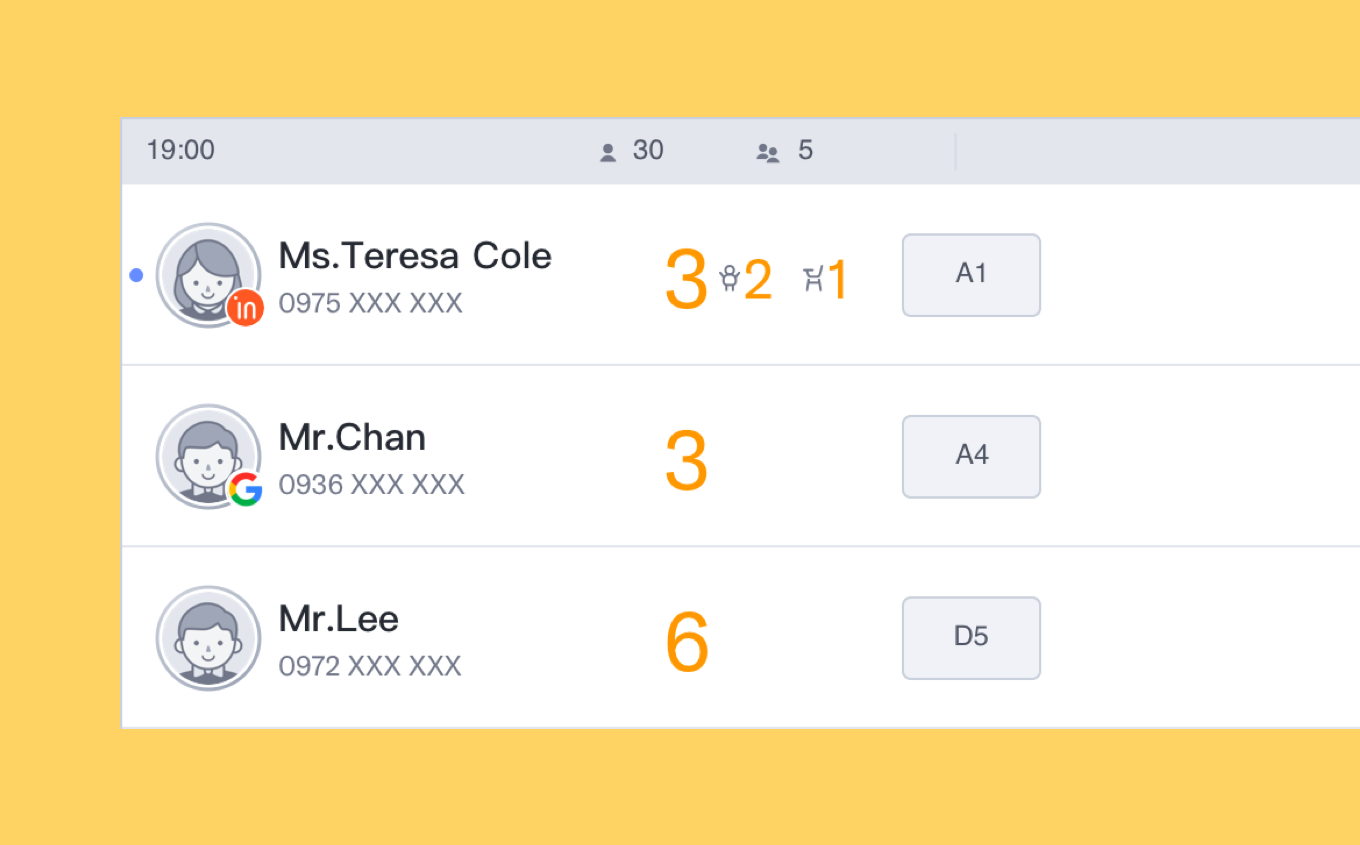
Task: Open Ms.Teresa Cole's reservation name
Action: point(415,256)
